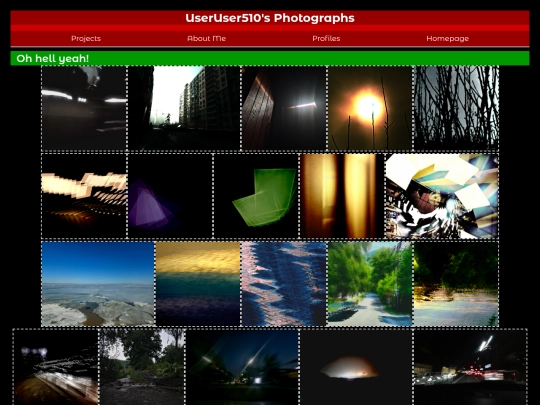This screenshot has height=405, width=540.
Task: Select the Profiles menu item
Action: [x=326, y=39]
